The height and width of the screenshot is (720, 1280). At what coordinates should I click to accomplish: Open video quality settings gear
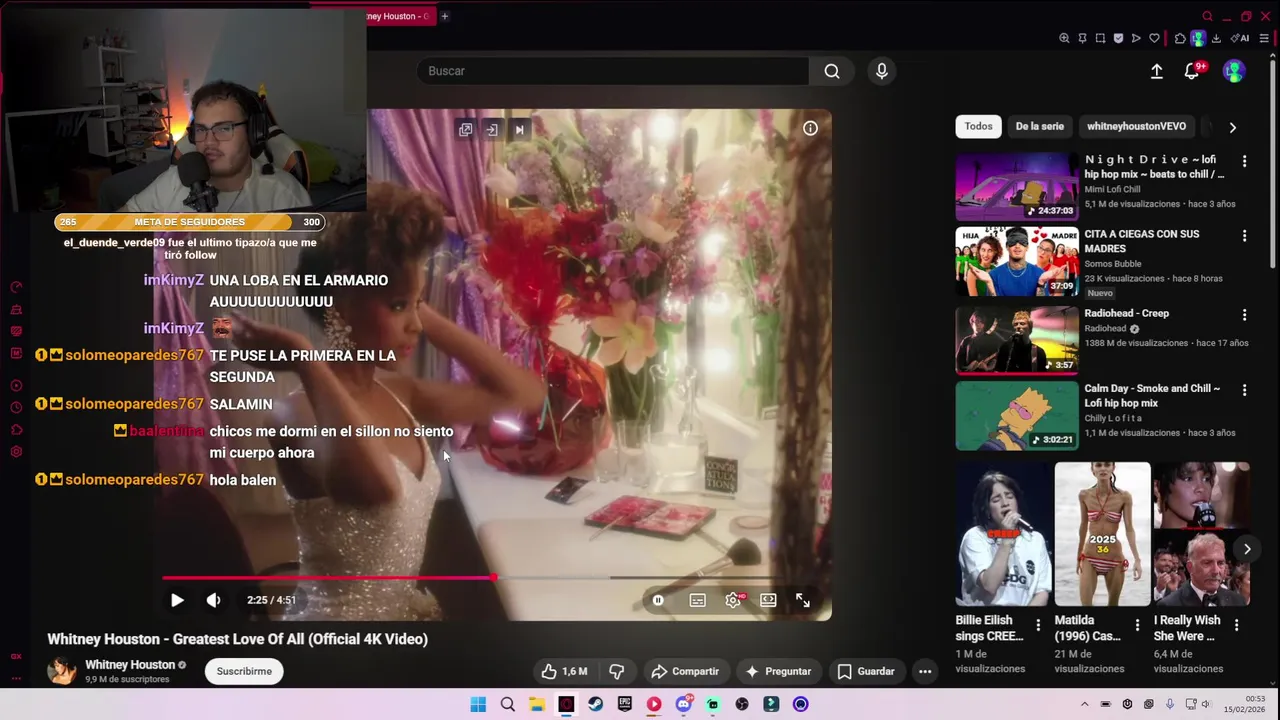pos(733,600)
